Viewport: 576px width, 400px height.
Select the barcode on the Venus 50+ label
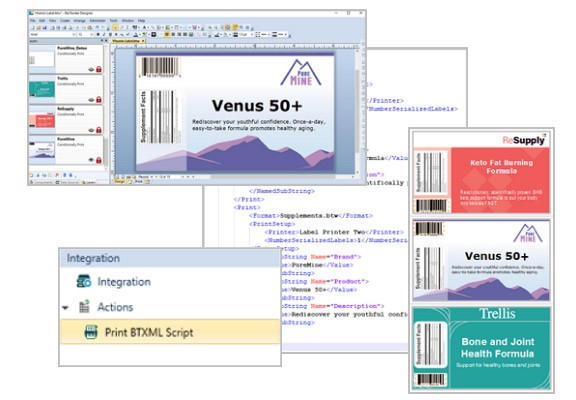(x=160, y=67)
